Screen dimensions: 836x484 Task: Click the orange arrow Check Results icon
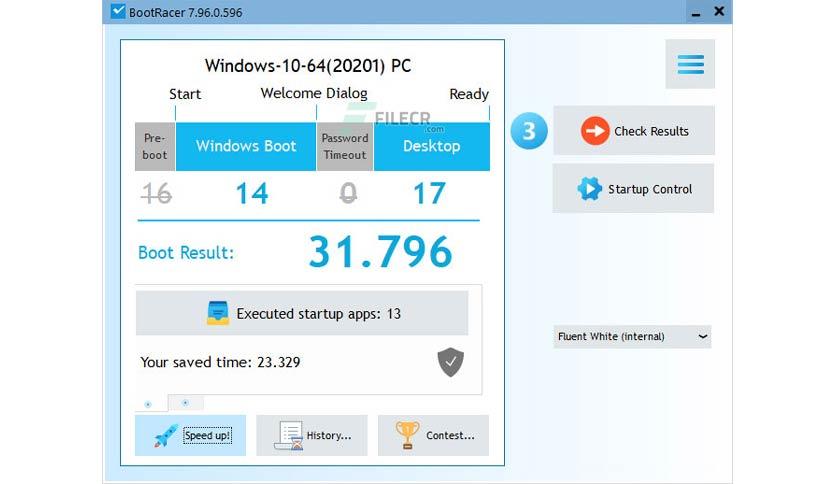(595, 131)
